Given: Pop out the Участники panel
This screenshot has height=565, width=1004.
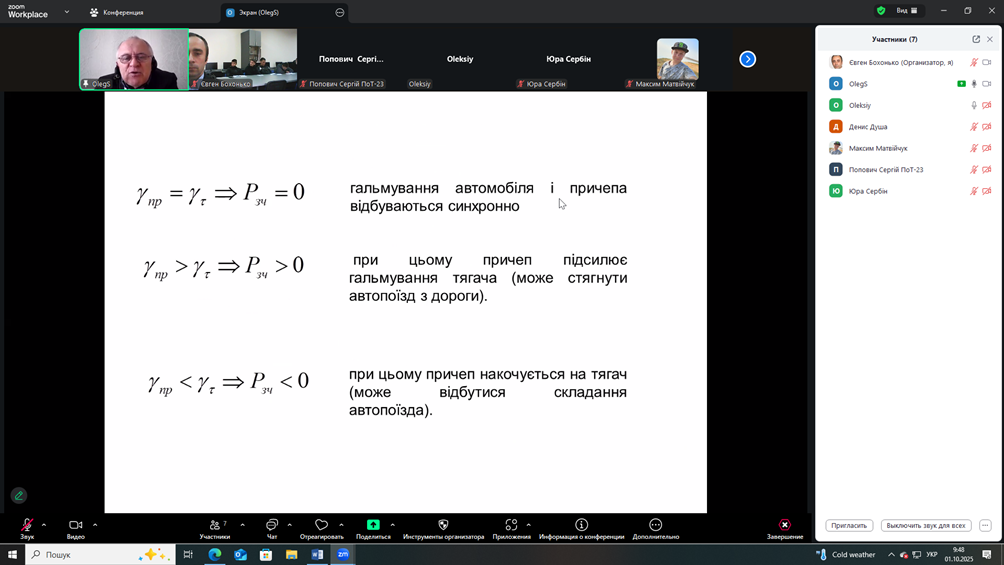Looking at the screenshot, I should point(976,39).
